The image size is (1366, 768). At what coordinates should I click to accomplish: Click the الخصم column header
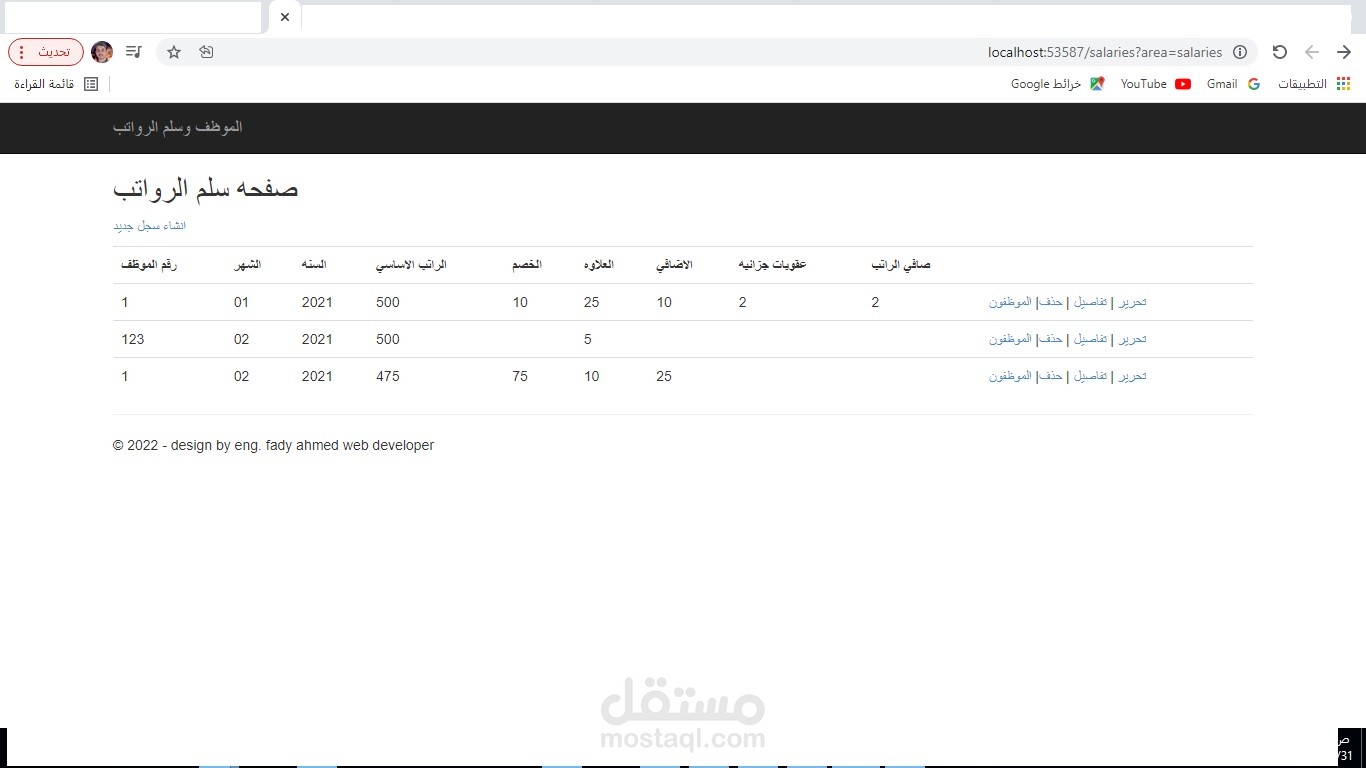coord(527,265)
